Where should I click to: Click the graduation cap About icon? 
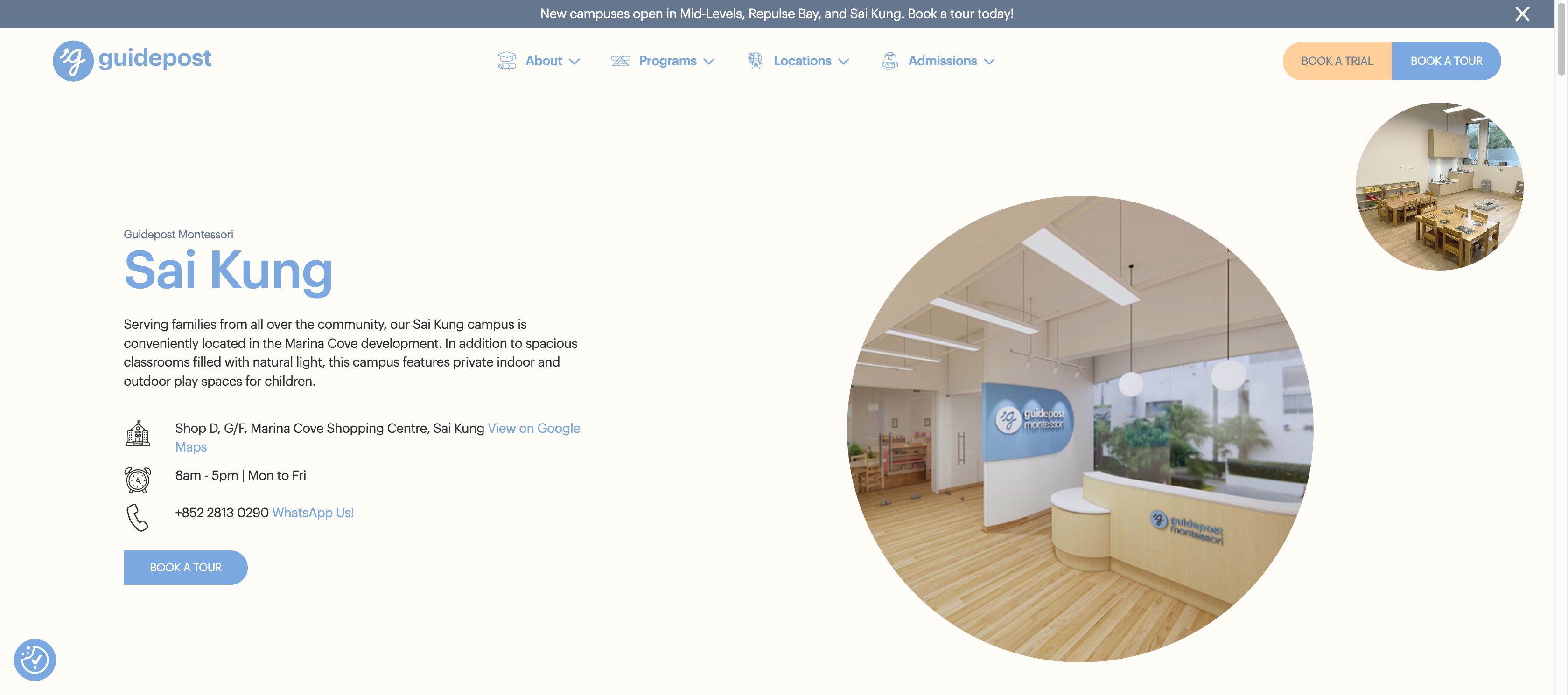(506, 61)
